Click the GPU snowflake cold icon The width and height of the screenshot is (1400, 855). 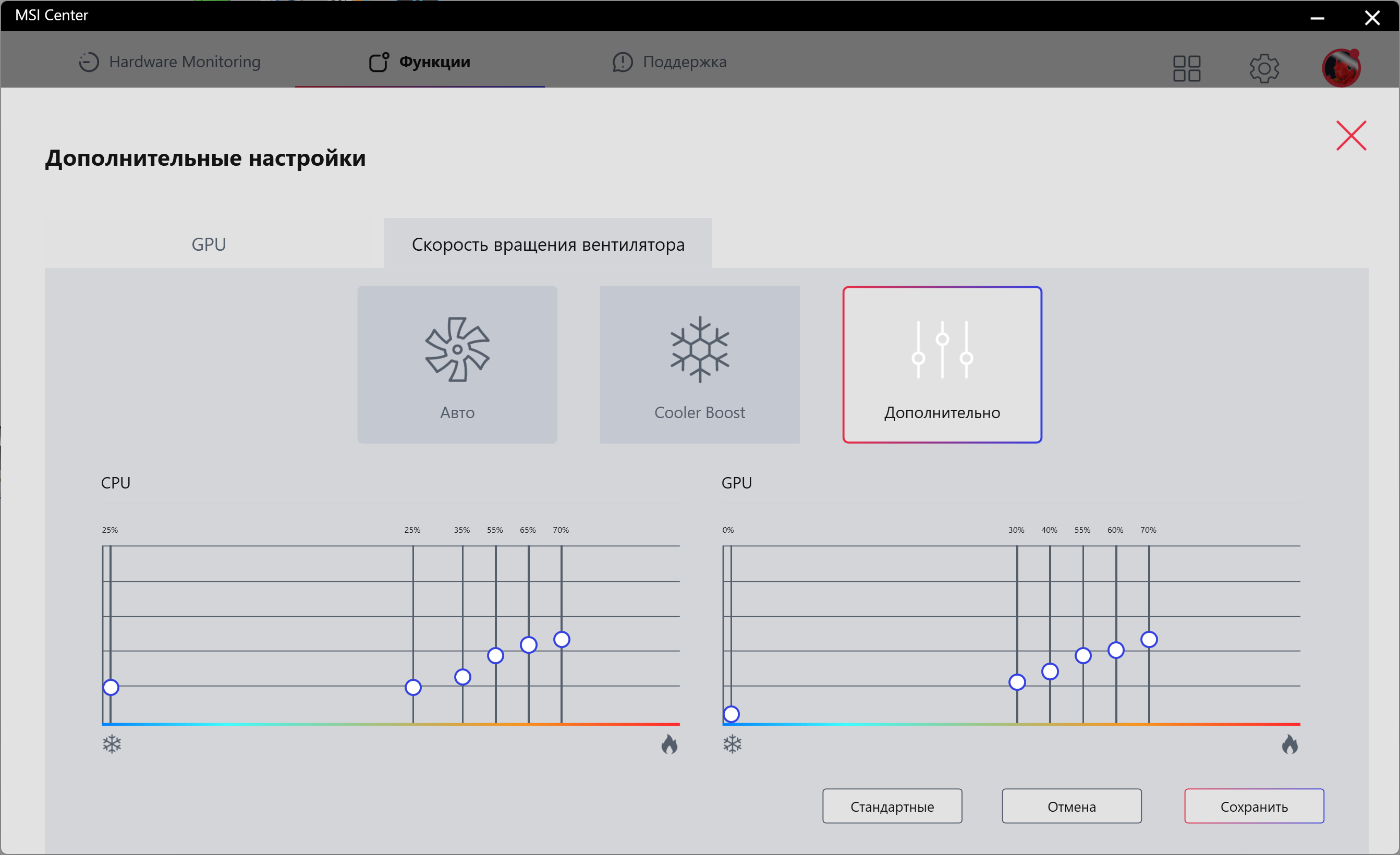(733, 743)
